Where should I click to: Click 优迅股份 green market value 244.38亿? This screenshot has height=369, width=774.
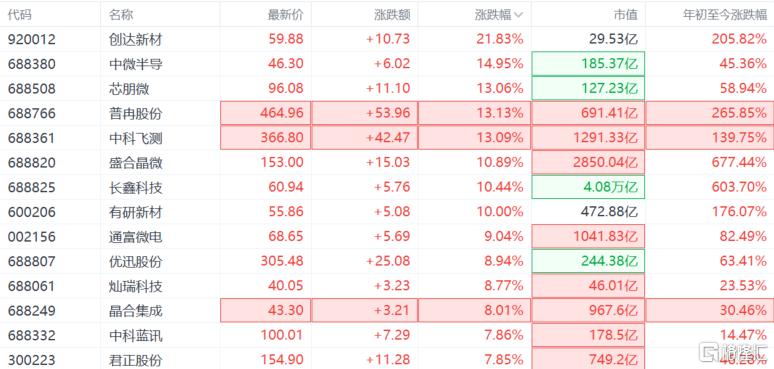point(588,261)
